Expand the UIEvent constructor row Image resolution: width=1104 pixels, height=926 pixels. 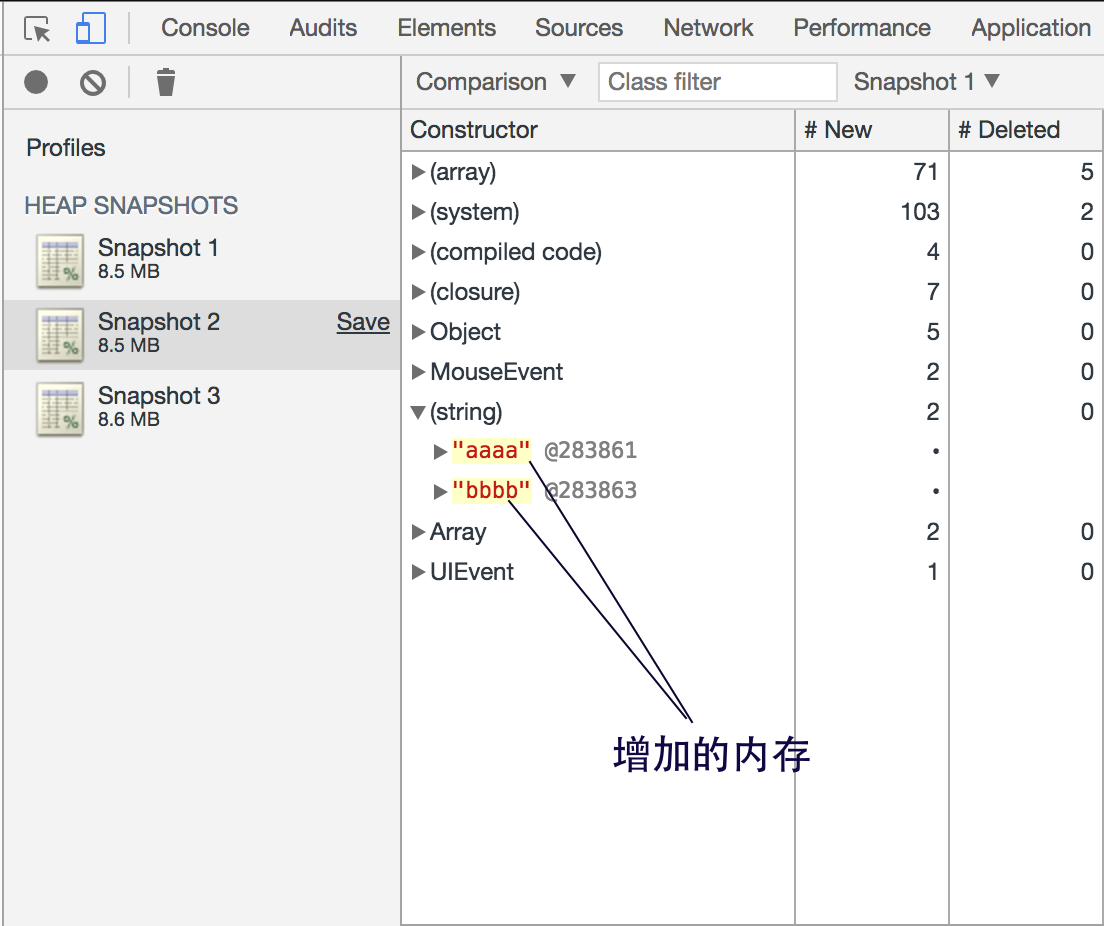[x=418, y=572]
